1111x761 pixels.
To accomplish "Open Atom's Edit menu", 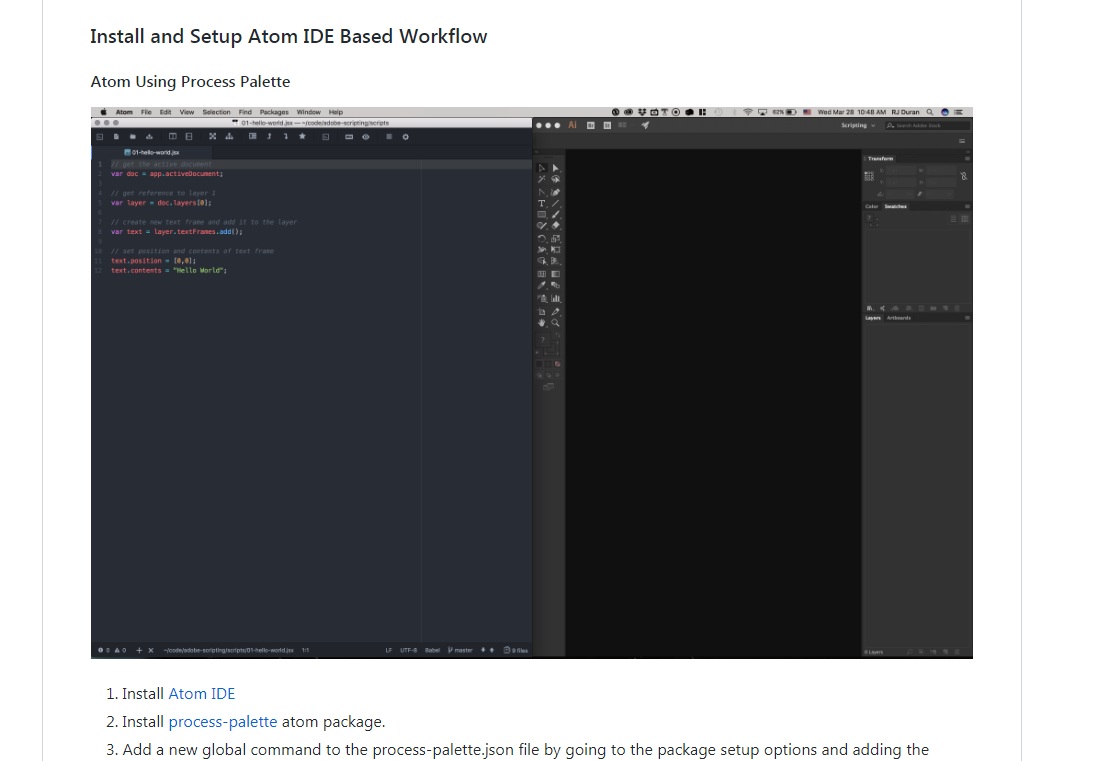I will click(165, 112).
